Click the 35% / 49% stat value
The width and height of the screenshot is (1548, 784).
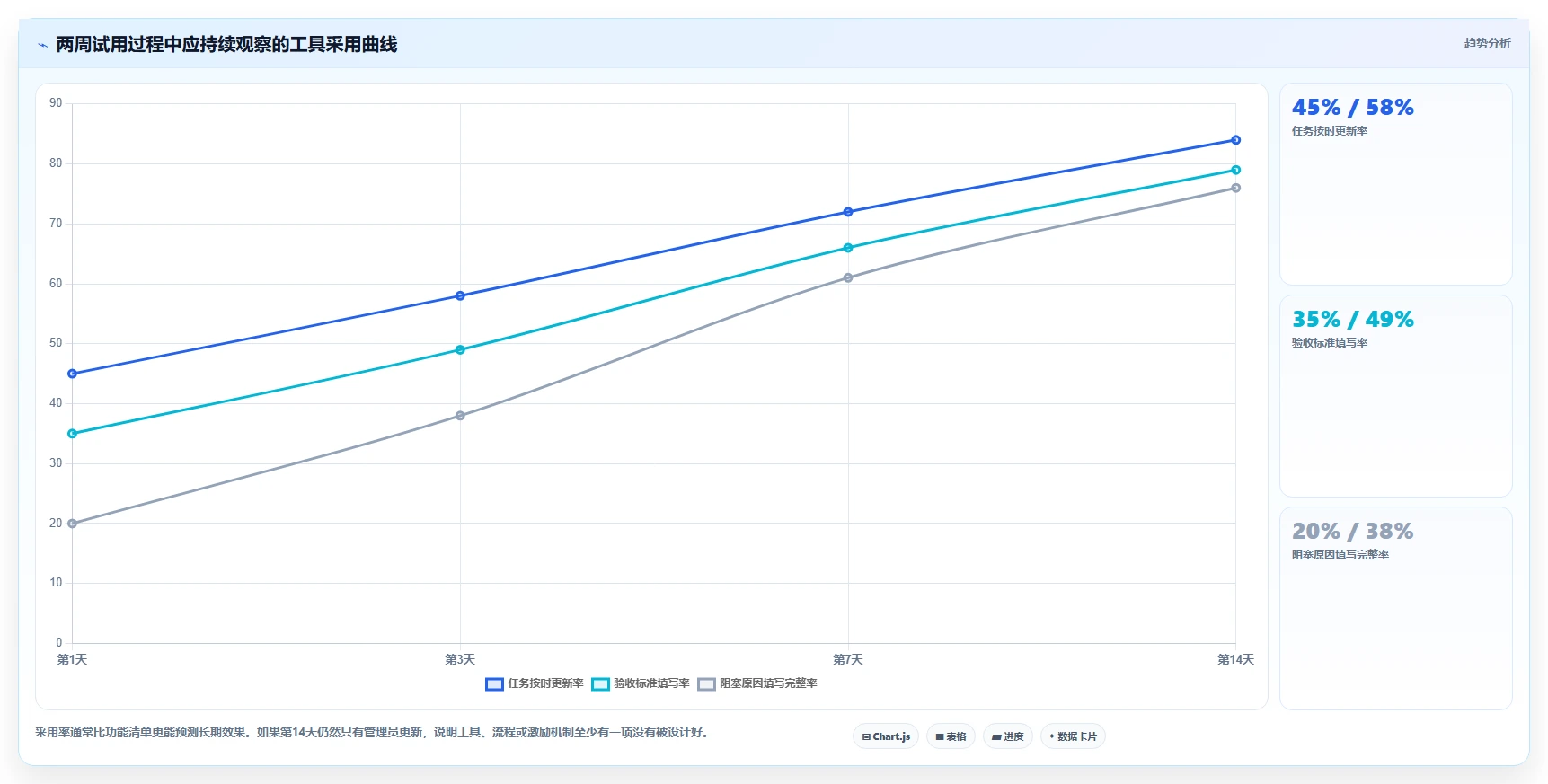(1352, 320)
